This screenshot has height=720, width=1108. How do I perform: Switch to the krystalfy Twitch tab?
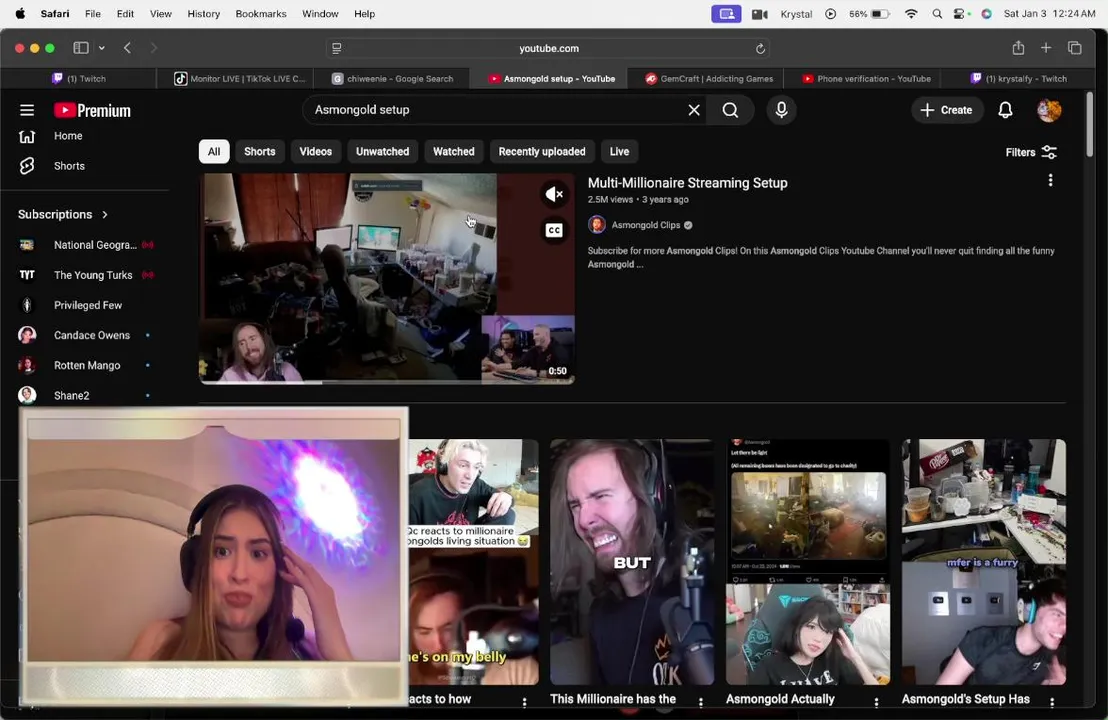[1018, 78]
